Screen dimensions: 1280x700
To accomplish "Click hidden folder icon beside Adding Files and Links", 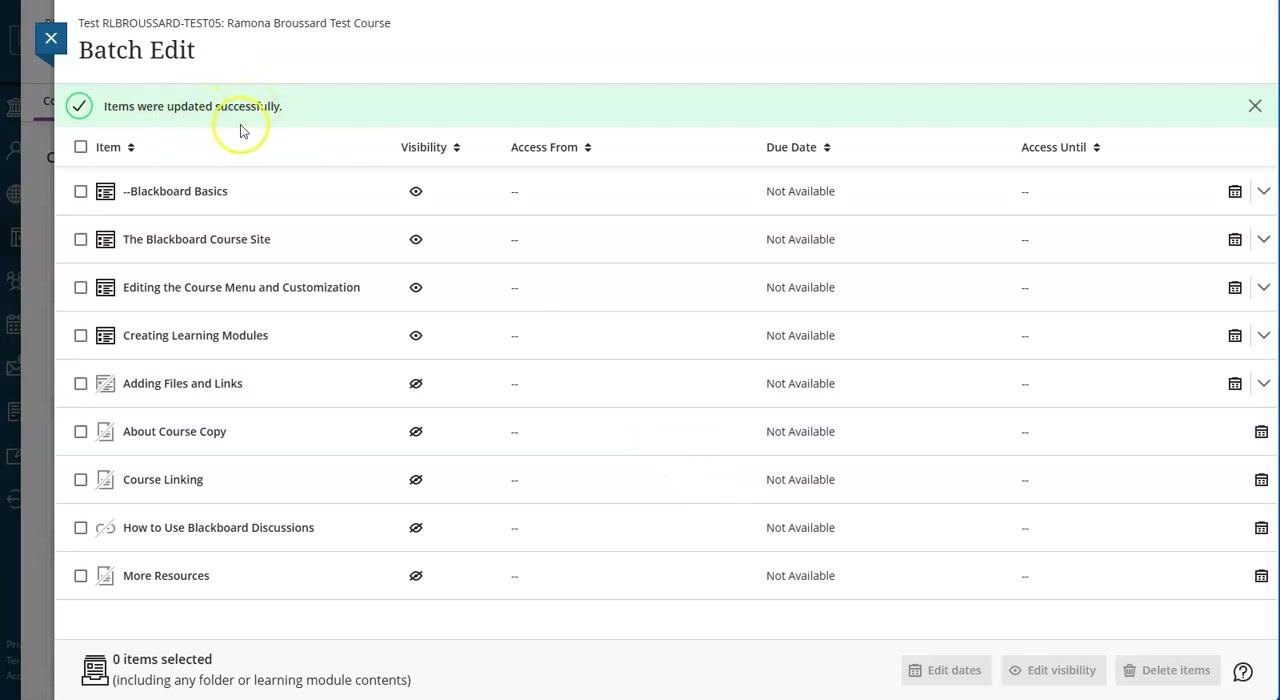I will tap(105, 383).
